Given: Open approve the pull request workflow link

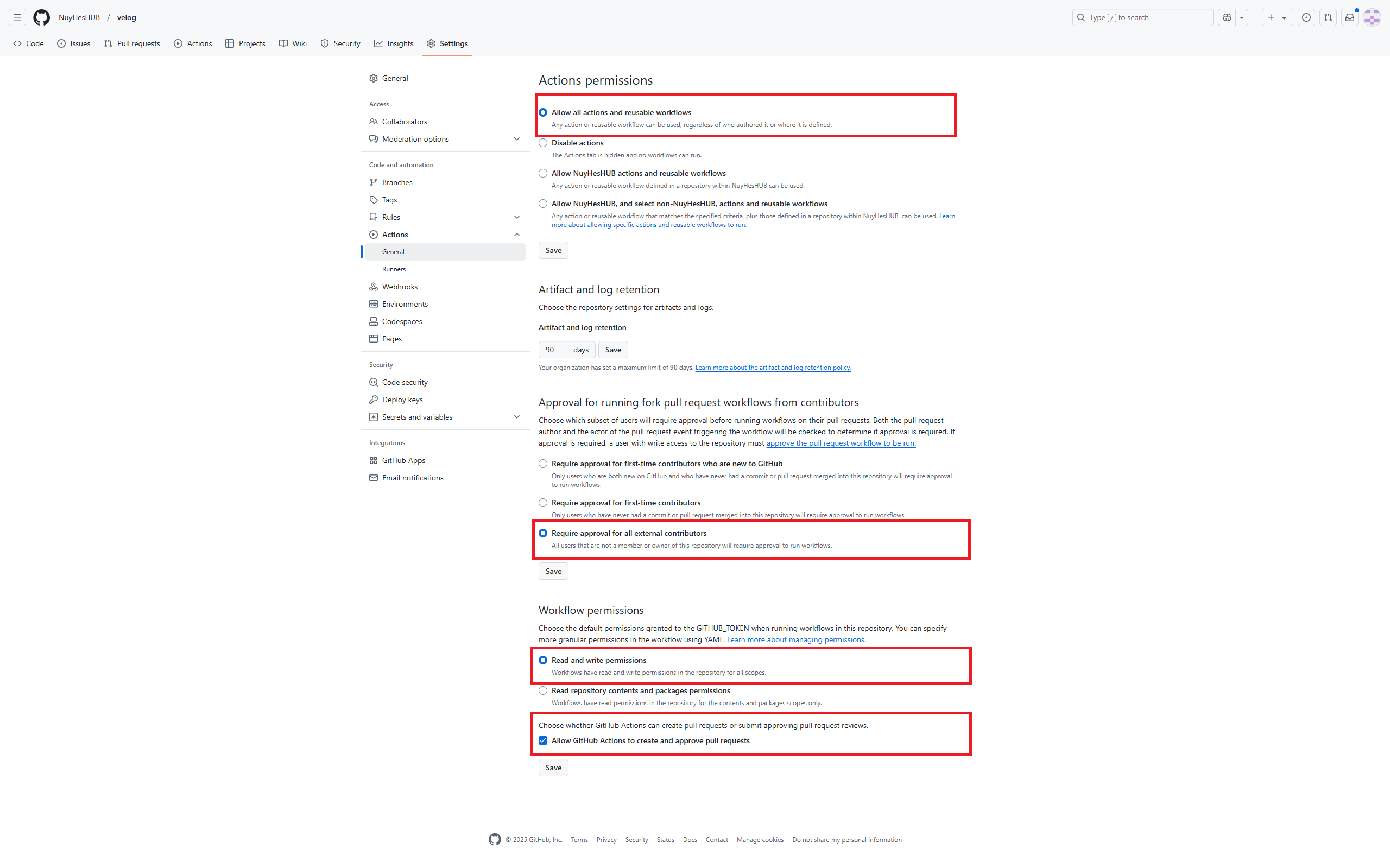Looking at the screenshot, I should [x=841, y=443].
